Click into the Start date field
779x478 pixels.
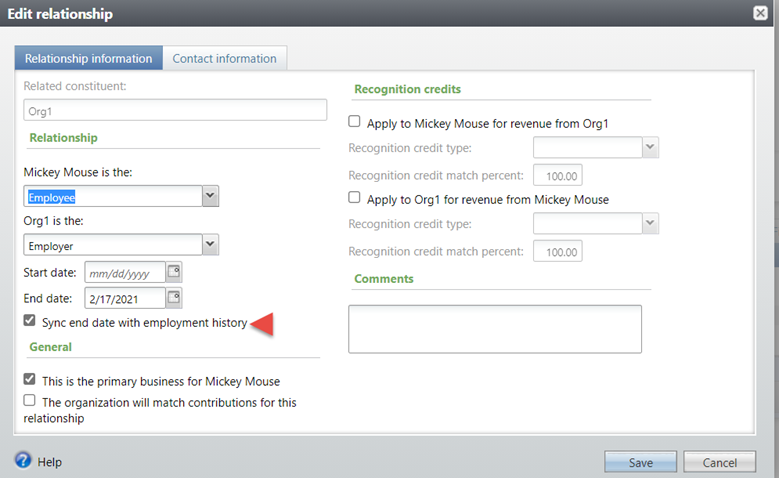click(125, 272)
